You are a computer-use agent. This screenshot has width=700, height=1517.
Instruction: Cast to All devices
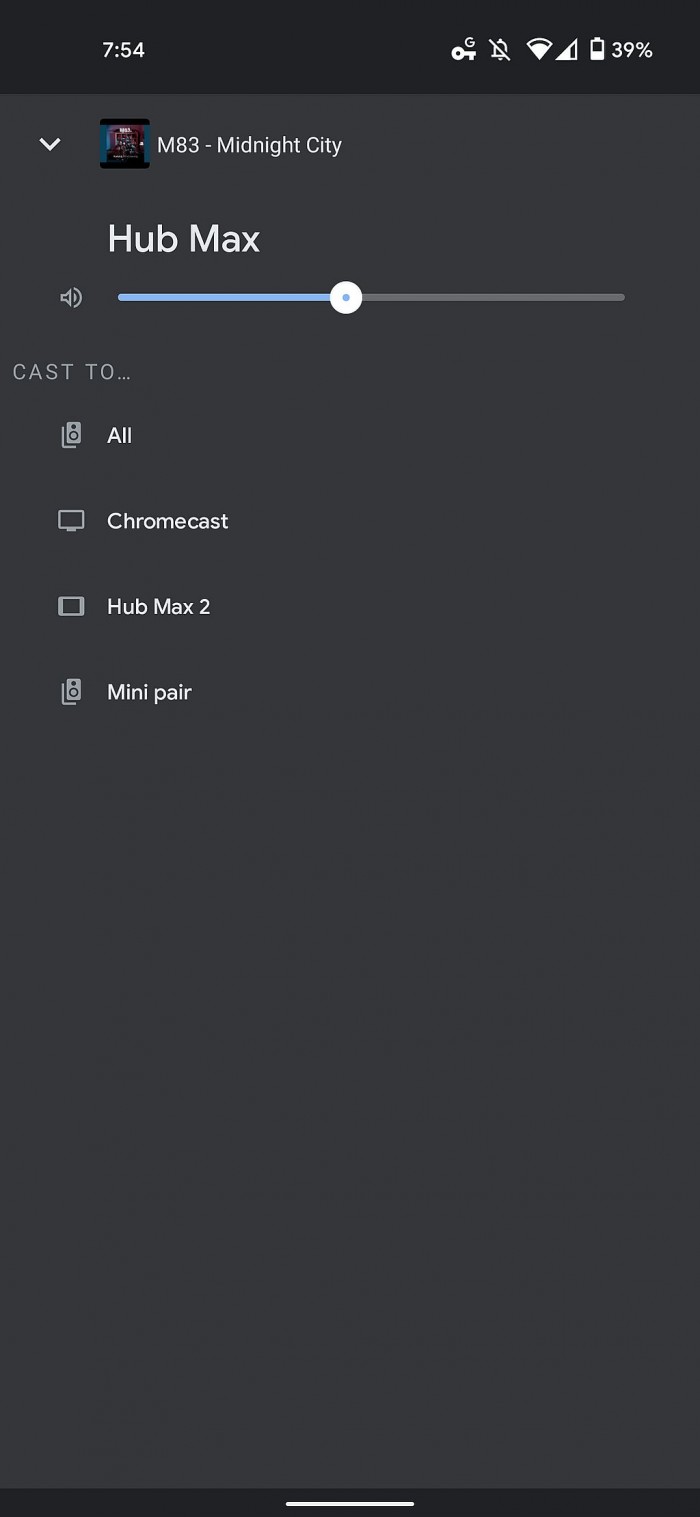click(120, 435)
